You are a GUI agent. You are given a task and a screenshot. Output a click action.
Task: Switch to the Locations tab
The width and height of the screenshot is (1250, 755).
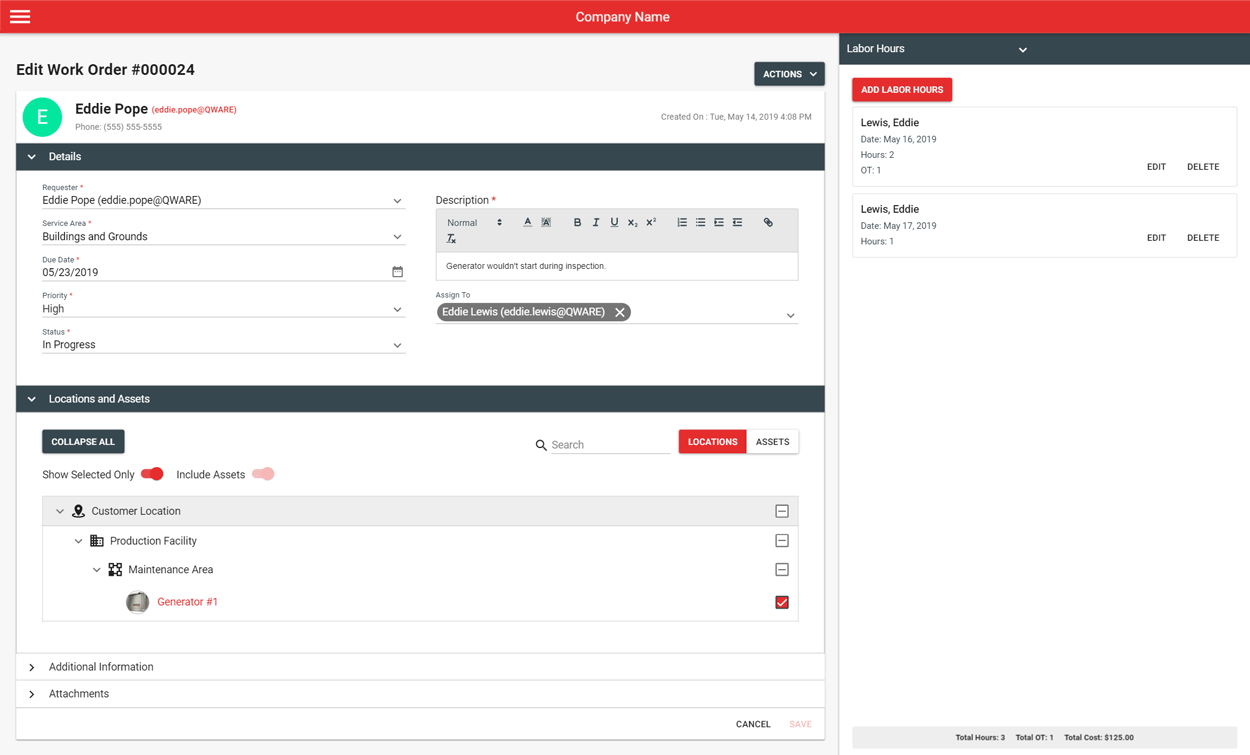(712, 442)
